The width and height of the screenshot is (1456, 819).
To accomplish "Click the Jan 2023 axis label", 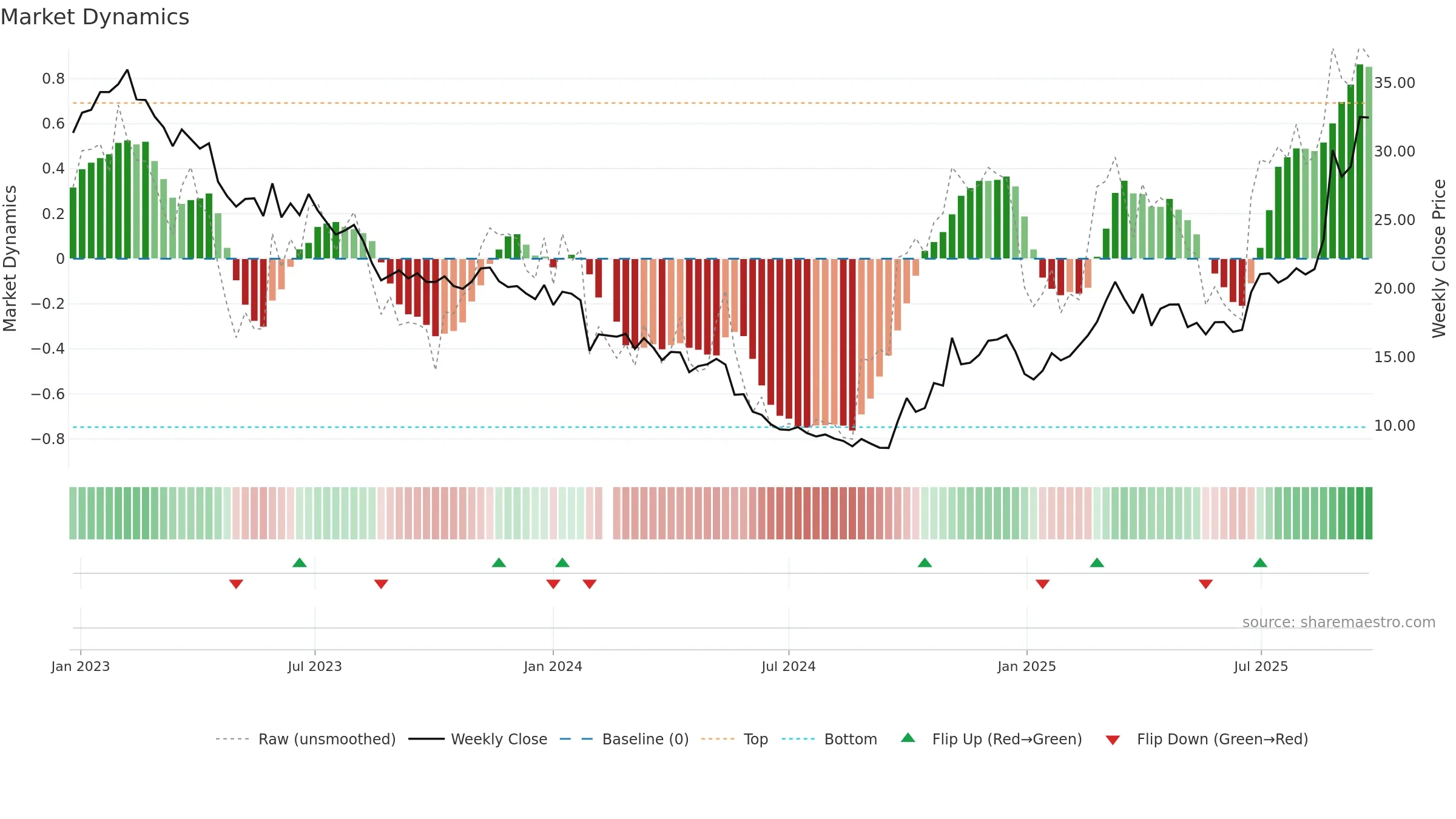I will click(x=81, y=666).
